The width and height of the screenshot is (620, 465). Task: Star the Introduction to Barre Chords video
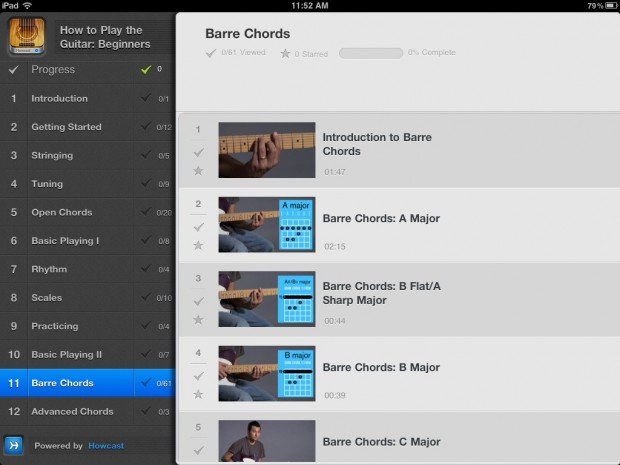pyautogui.click(x=198, y=170)
